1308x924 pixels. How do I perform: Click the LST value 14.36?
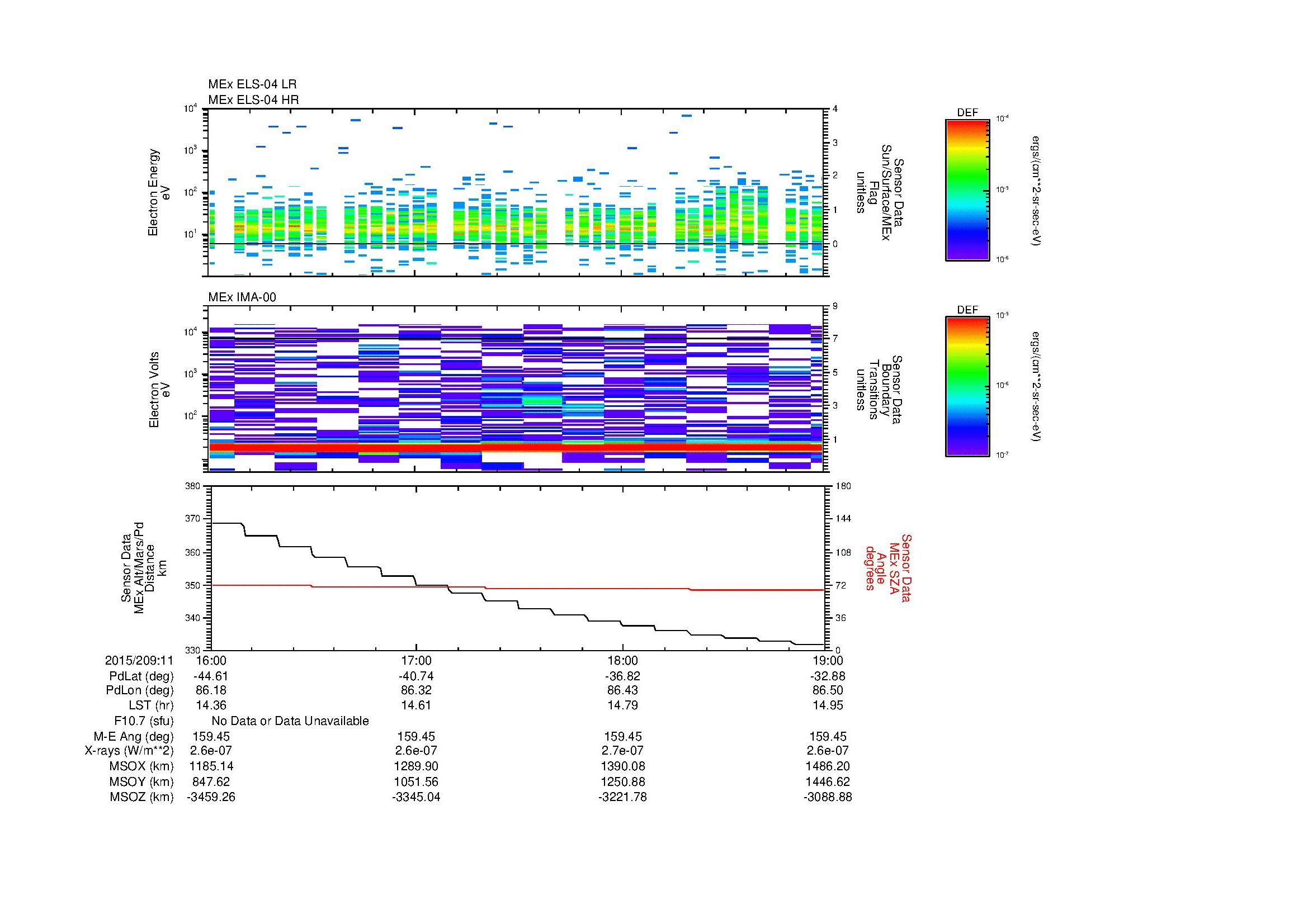click(211, 705)
